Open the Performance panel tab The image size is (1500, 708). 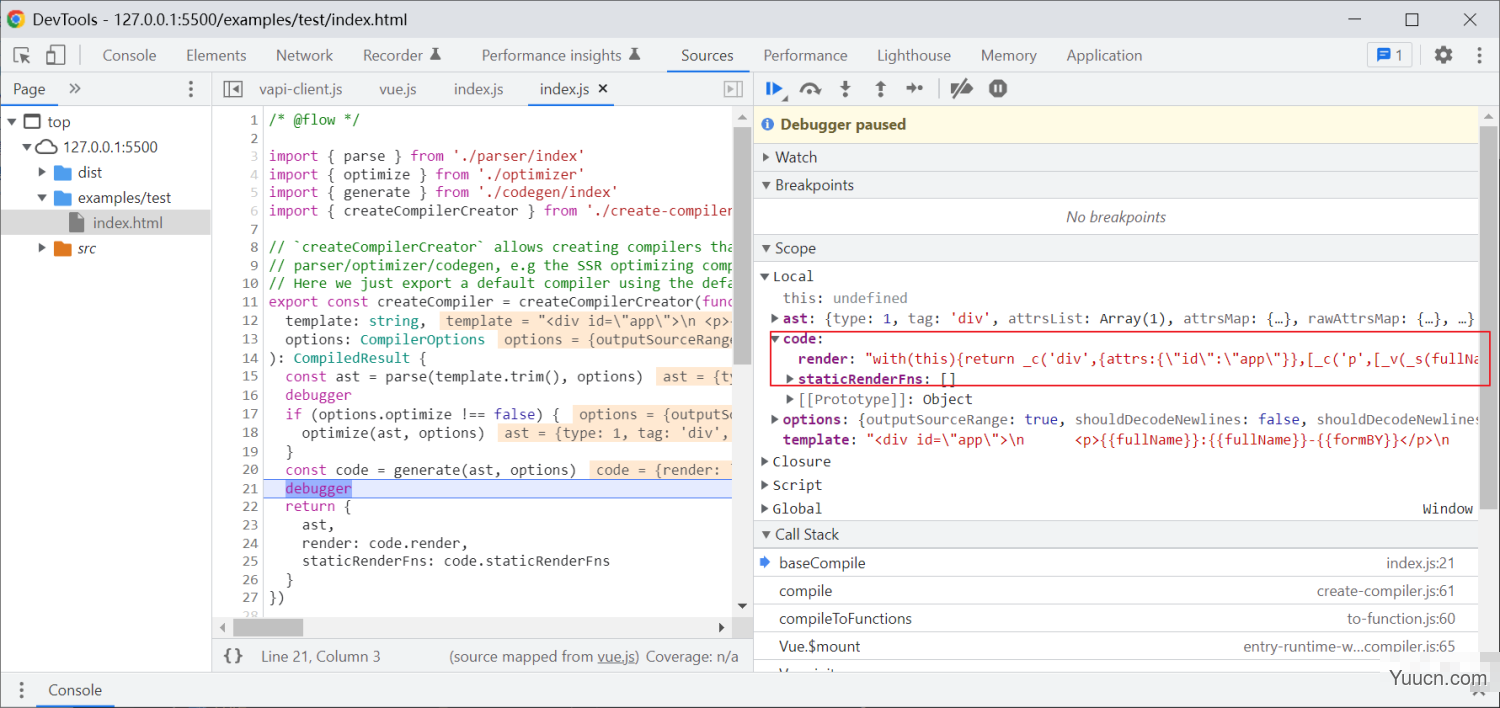coord(805,55)
